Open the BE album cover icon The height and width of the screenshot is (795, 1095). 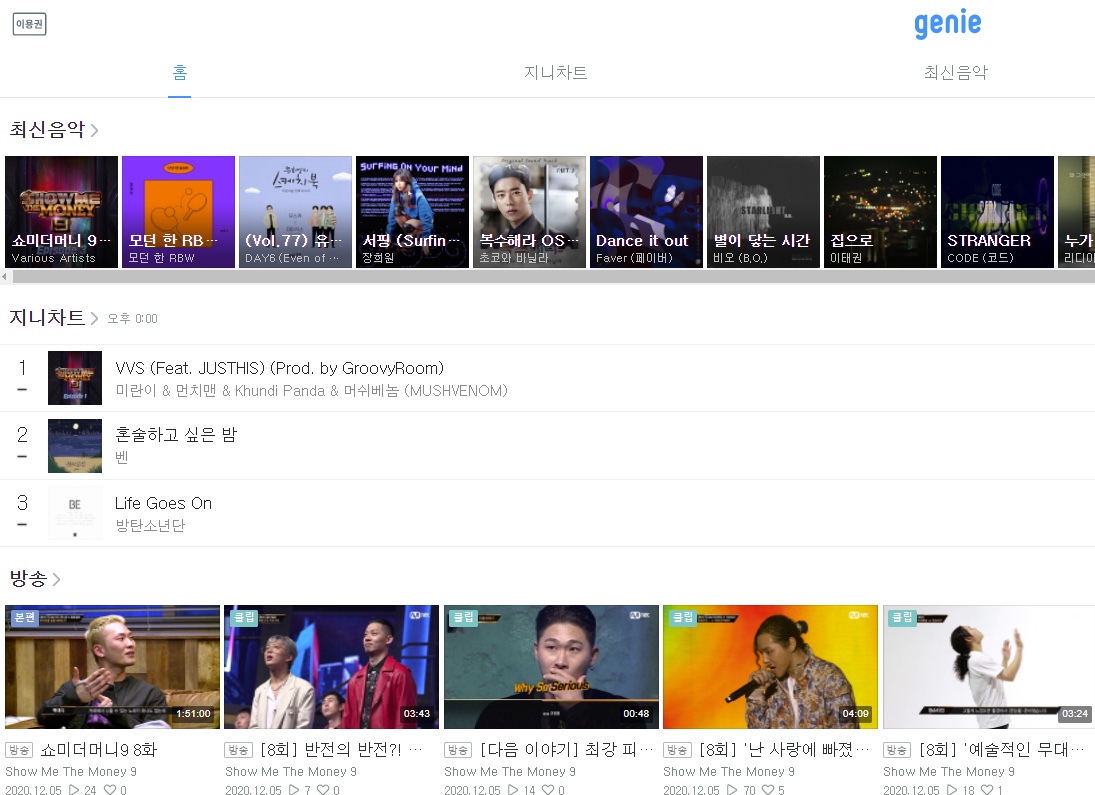tap(75, 513)
